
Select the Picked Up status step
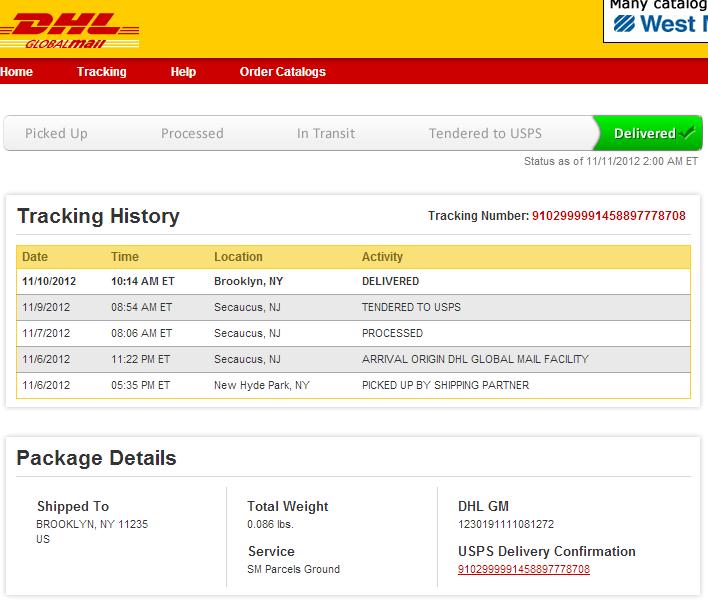[x=56, y=133]
